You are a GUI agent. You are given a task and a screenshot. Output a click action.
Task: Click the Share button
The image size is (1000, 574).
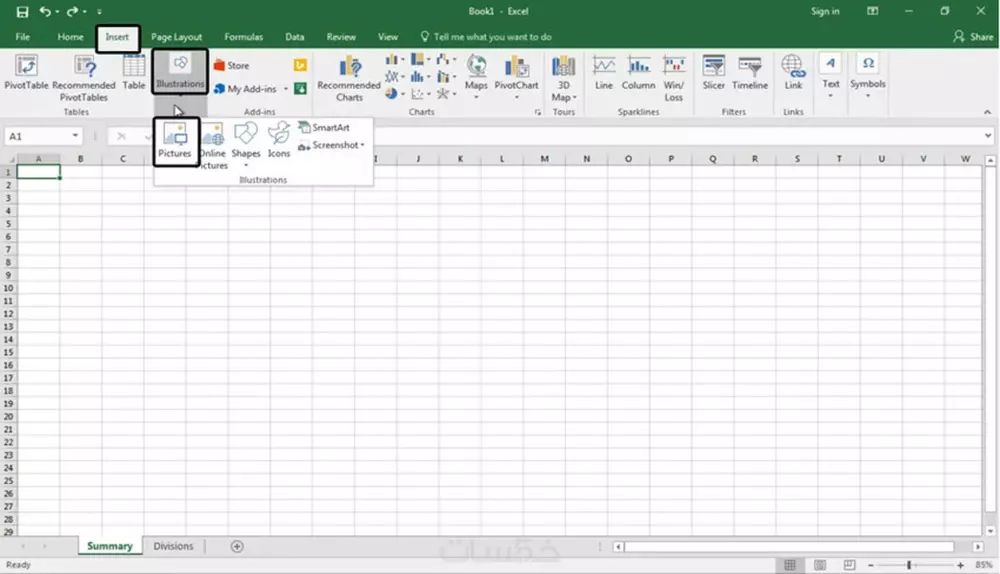pyautogui.click(x=973, y=37)
